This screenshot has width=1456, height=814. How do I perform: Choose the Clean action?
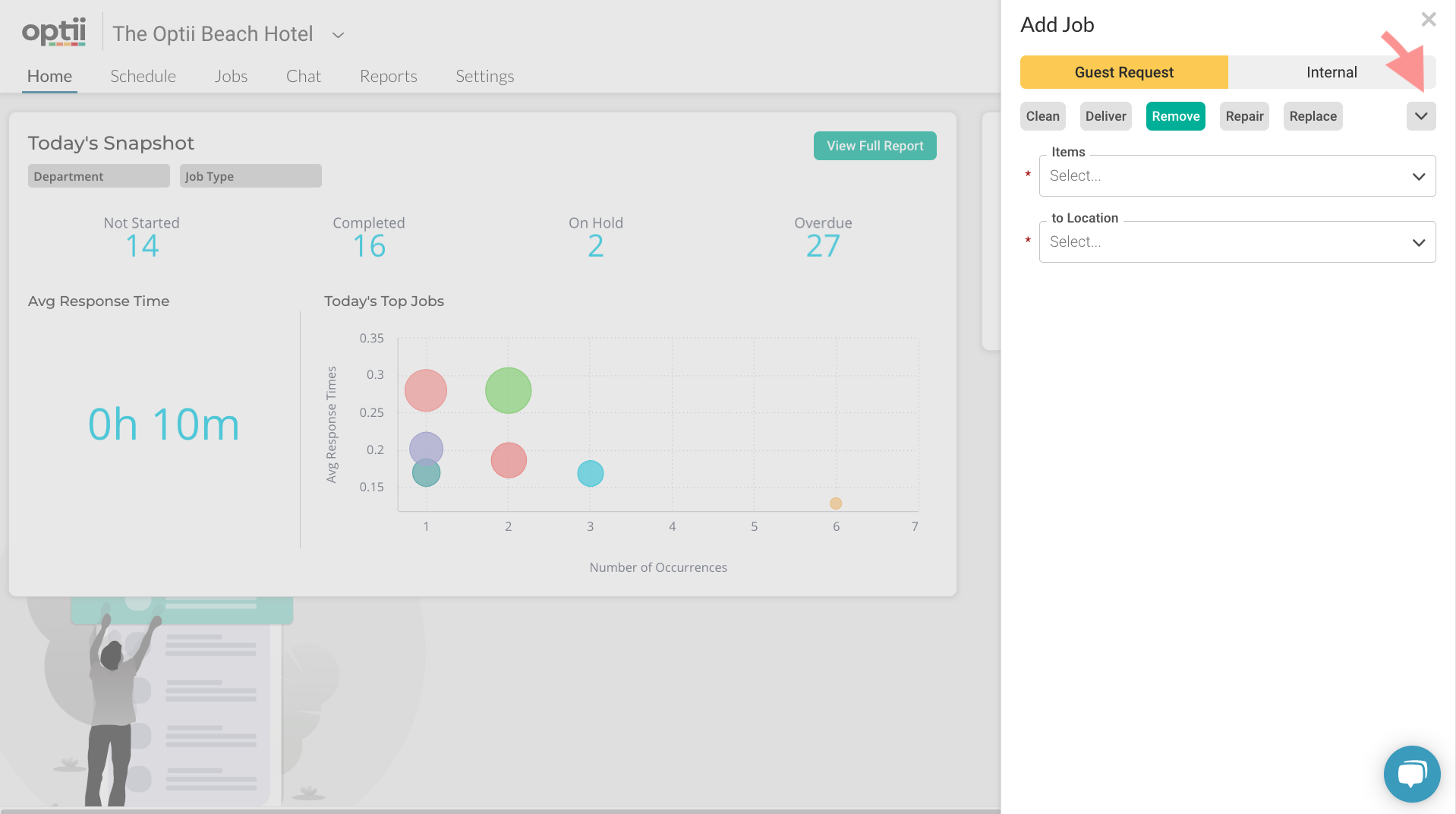1042,116
